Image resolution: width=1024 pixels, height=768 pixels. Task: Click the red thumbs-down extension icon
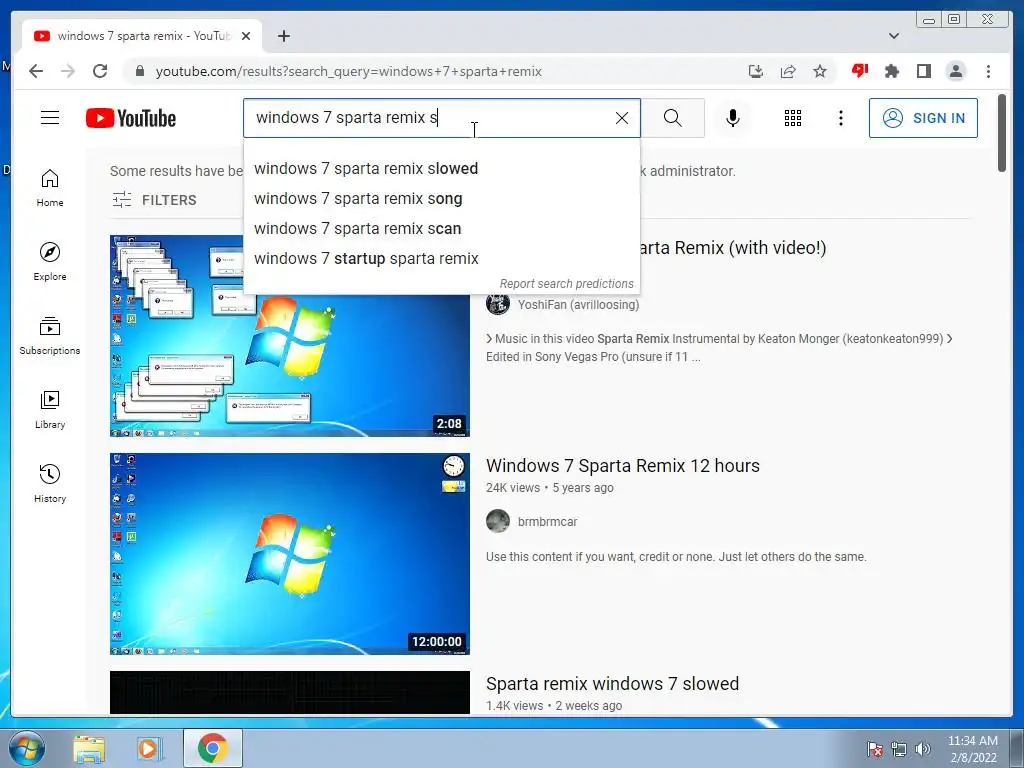point(859,71)
